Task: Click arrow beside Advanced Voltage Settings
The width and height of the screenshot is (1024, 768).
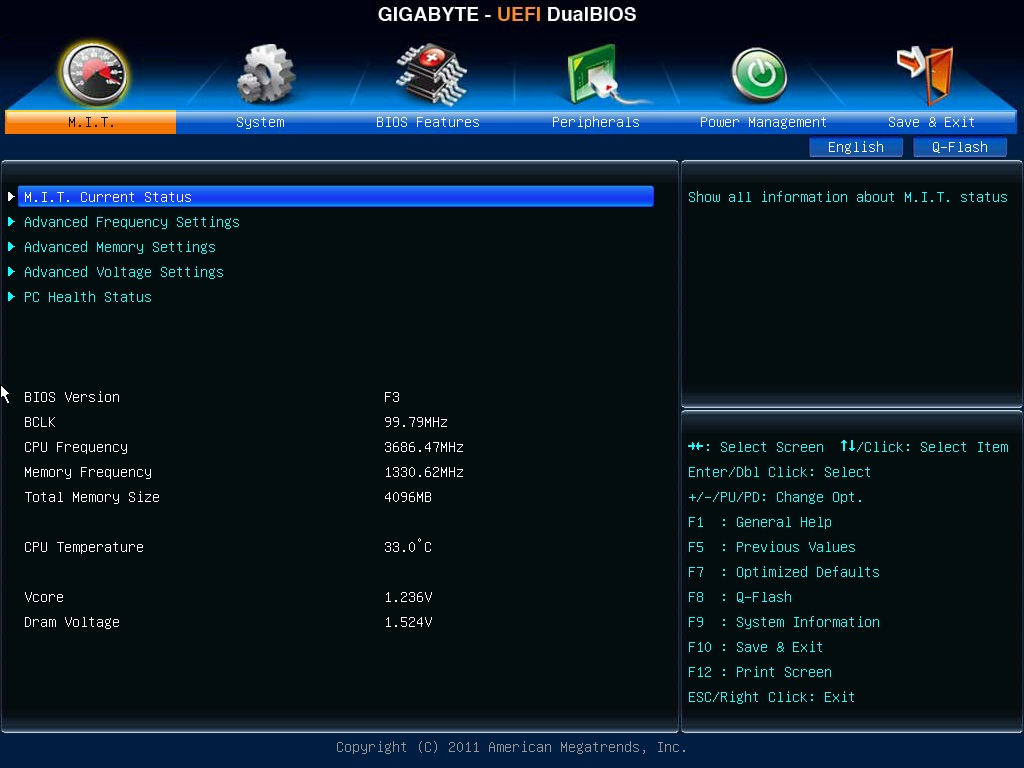Action: click(11, 272)
